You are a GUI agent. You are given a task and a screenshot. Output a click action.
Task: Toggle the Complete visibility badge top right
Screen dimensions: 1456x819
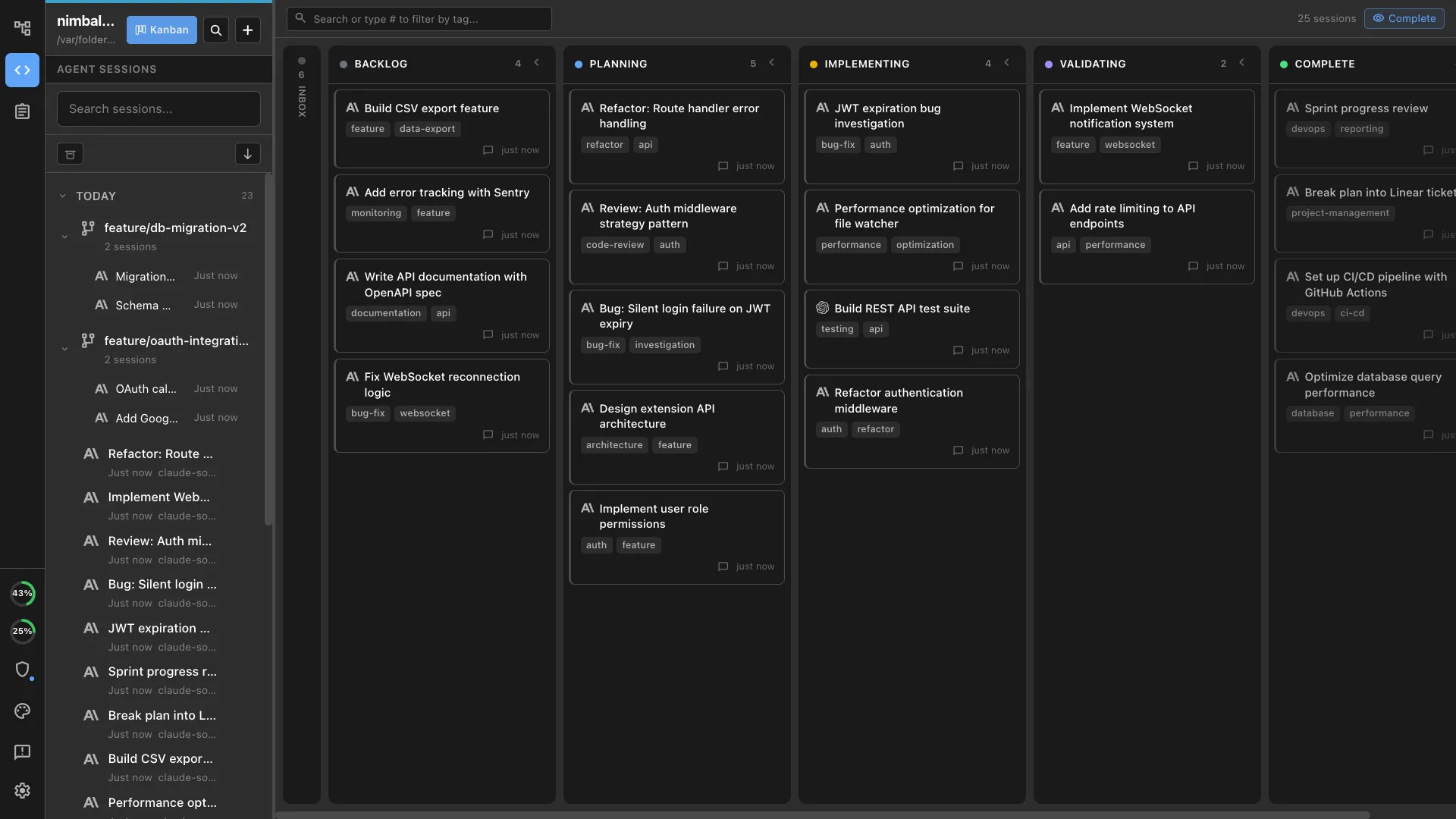1404,18
